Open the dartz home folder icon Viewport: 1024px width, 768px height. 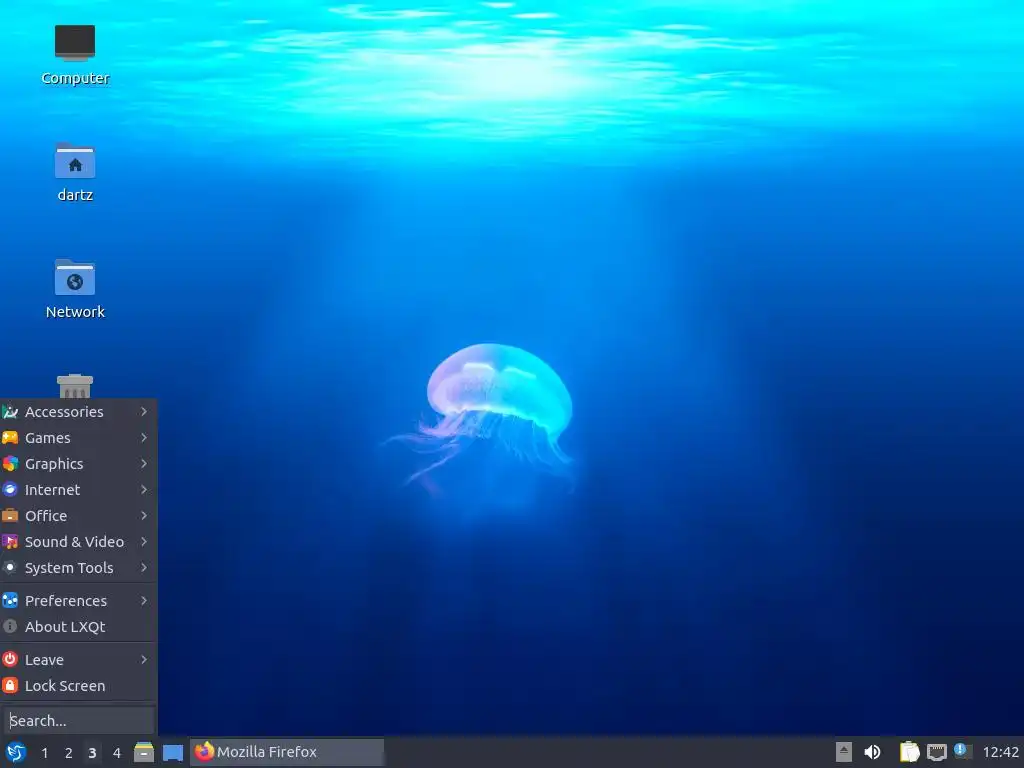[x=74, y=160]
